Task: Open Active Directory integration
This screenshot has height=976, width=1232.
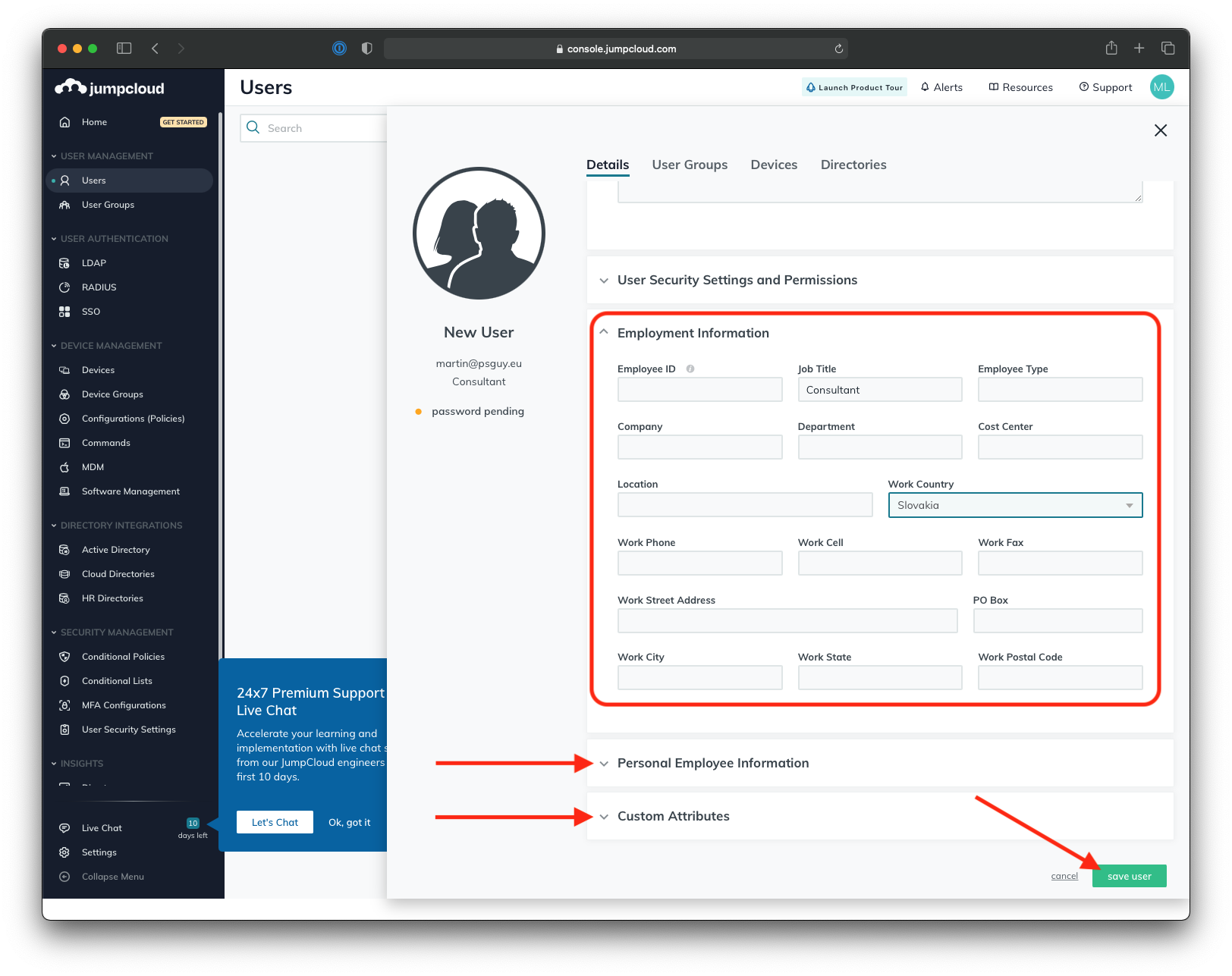Action: (x=115, y=550)
